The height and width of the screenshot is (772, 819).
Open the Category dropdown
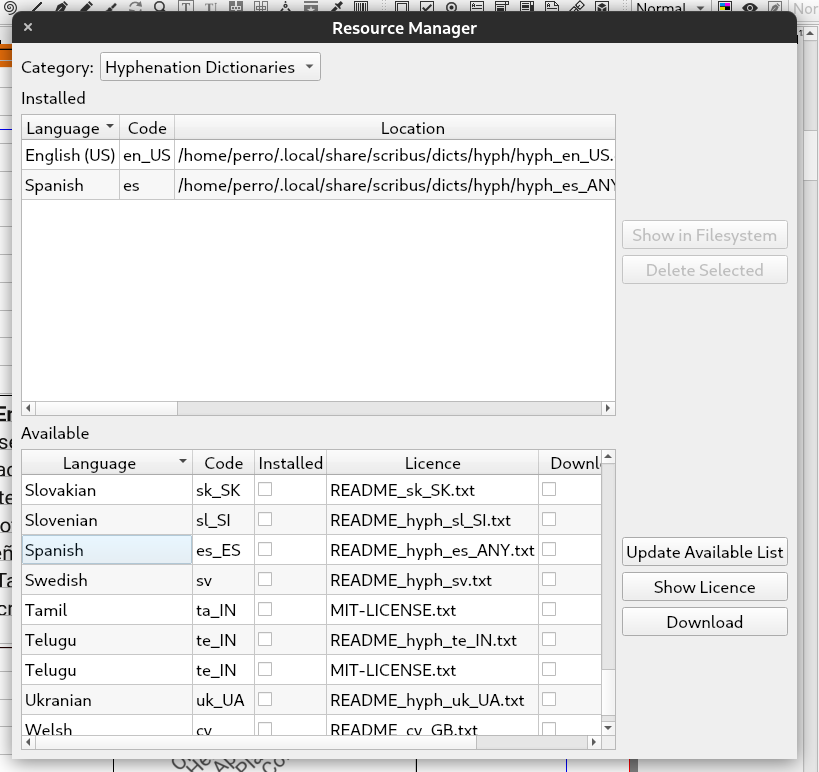(x=210, y=68)
